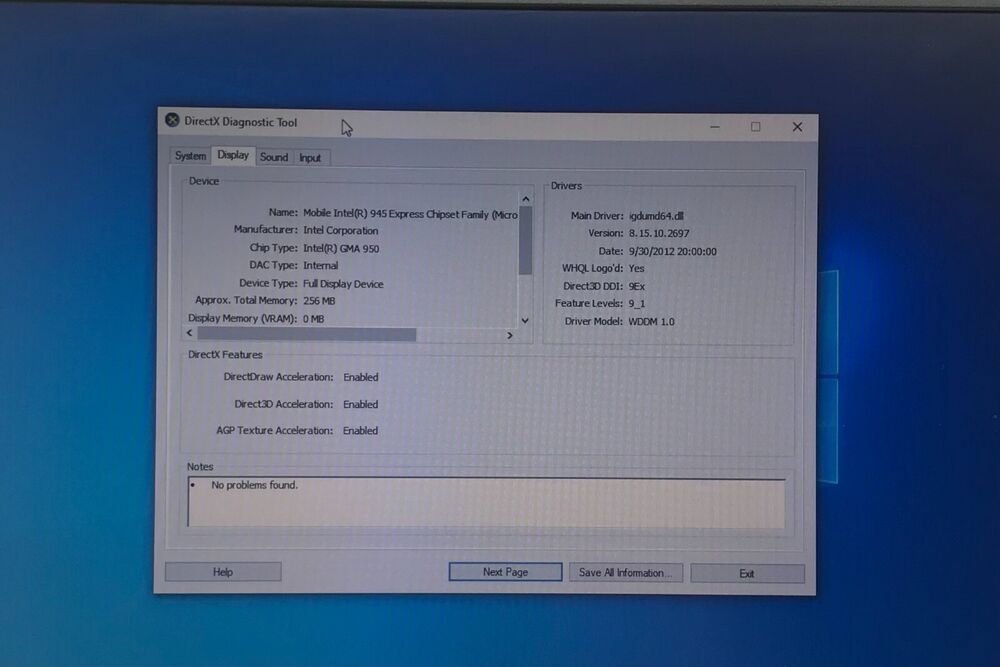Click the DAC Type value 'Internal'
The height and width of the screenshot is (667, 1000).
coord(321,266)
